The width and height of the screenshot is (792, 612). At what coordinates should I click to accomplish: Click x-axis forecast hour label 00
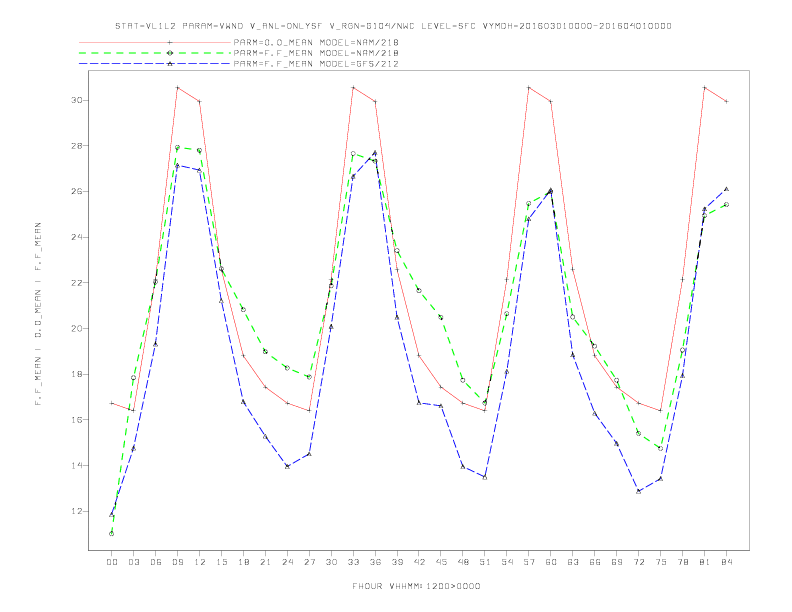pyautogui.click(x=112, y=562)
